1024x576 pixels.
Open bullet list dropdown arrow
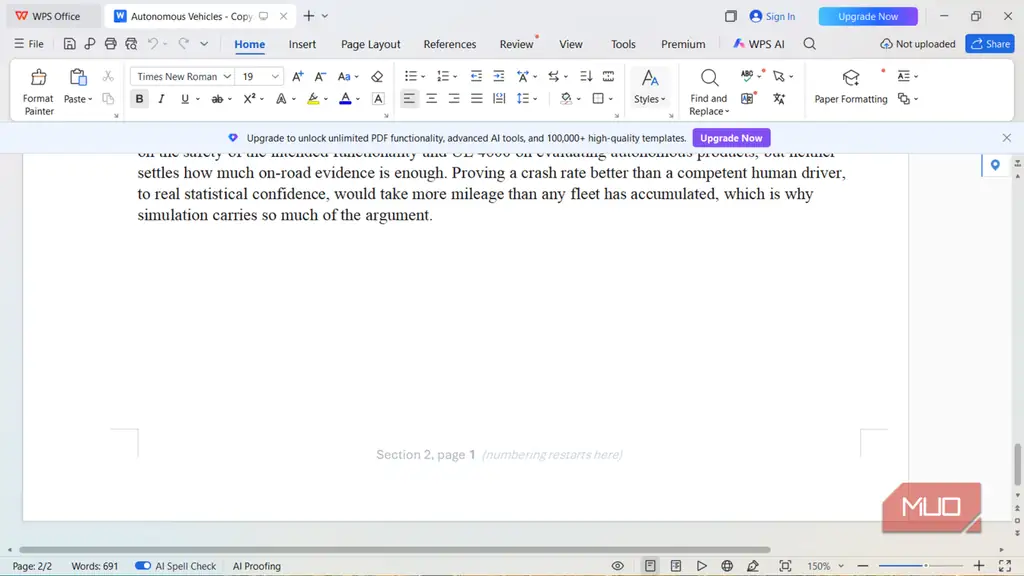(423, 77)
